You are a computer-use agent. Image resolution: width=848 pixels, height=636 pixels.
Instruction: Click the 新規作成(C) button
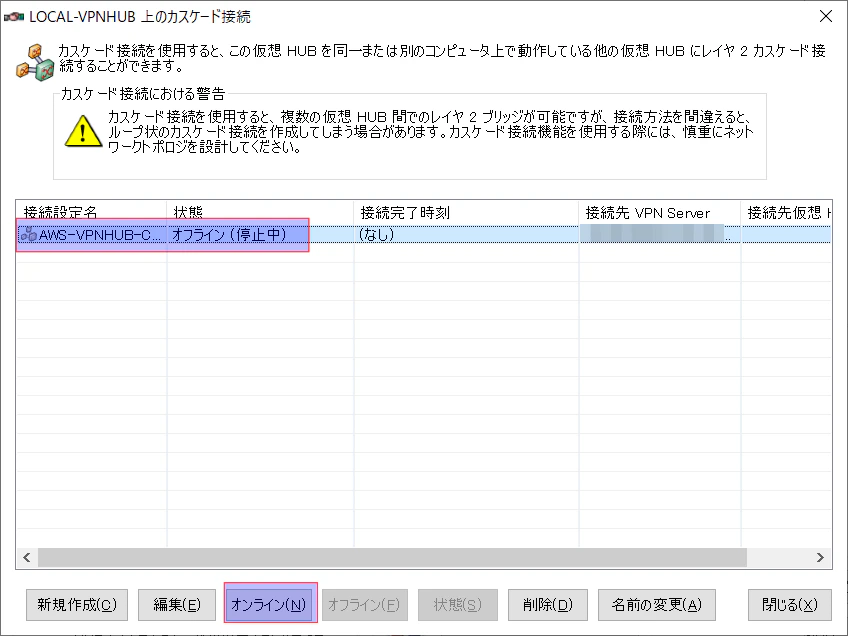pyautogui.click(x=77, y=605)
